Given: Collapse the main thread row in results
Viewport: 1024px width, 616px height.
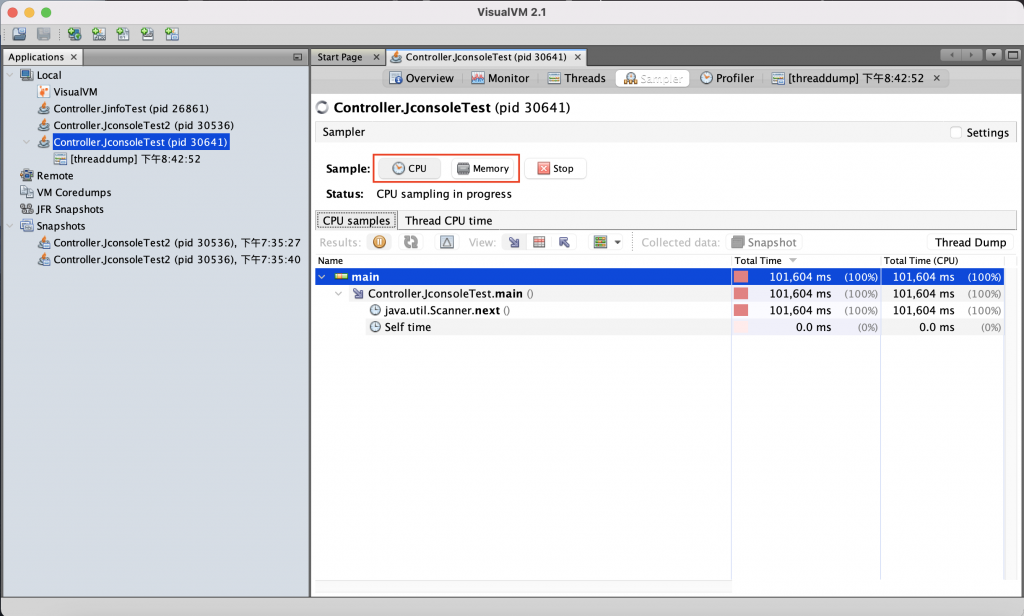Looking at the screenshot, I should (322, 277).
